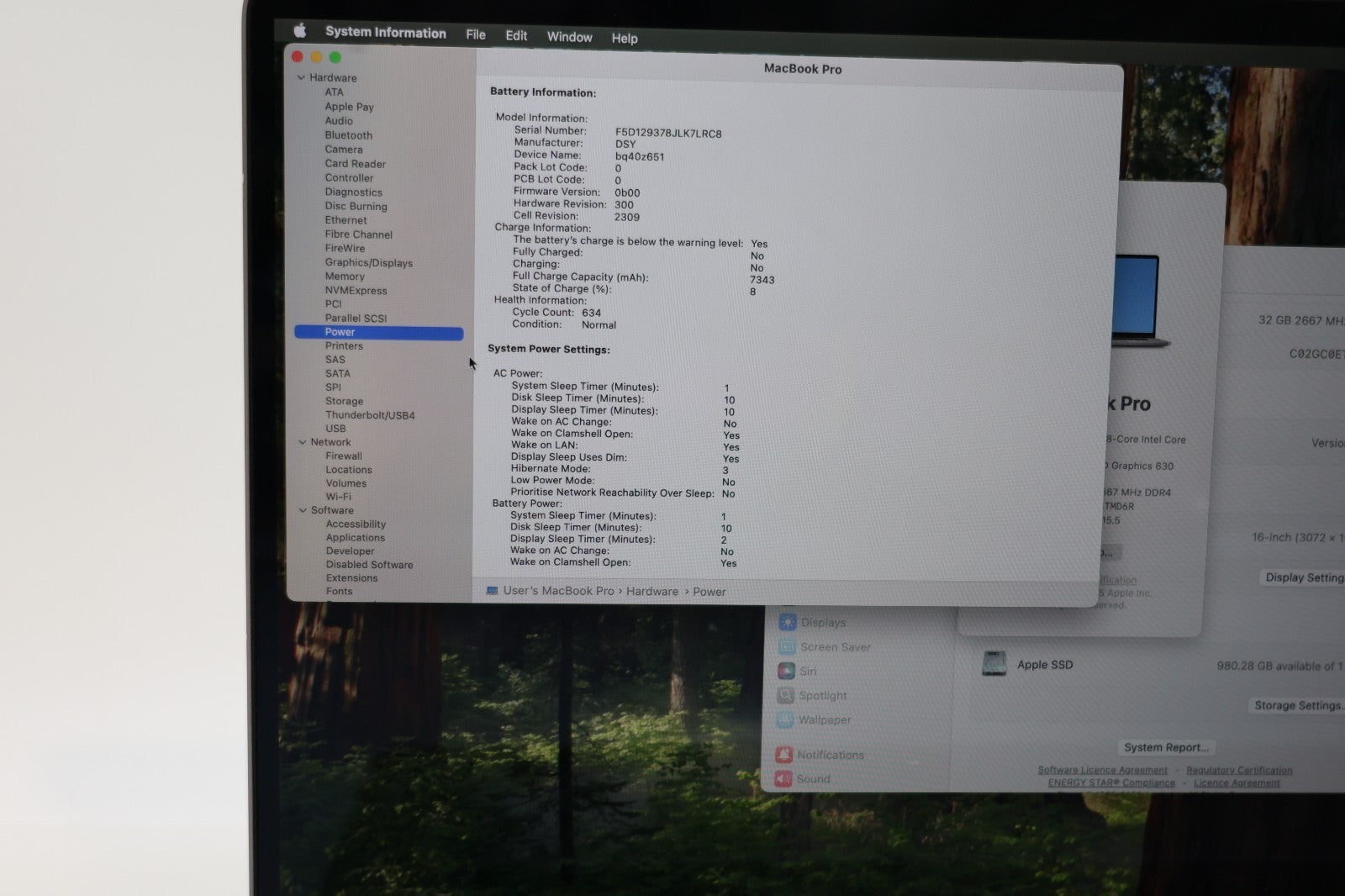Click the Cycle Count value 634
The height and width of the screenshot is (896, 1345).
pyautogui.click(x=592, y=313)
